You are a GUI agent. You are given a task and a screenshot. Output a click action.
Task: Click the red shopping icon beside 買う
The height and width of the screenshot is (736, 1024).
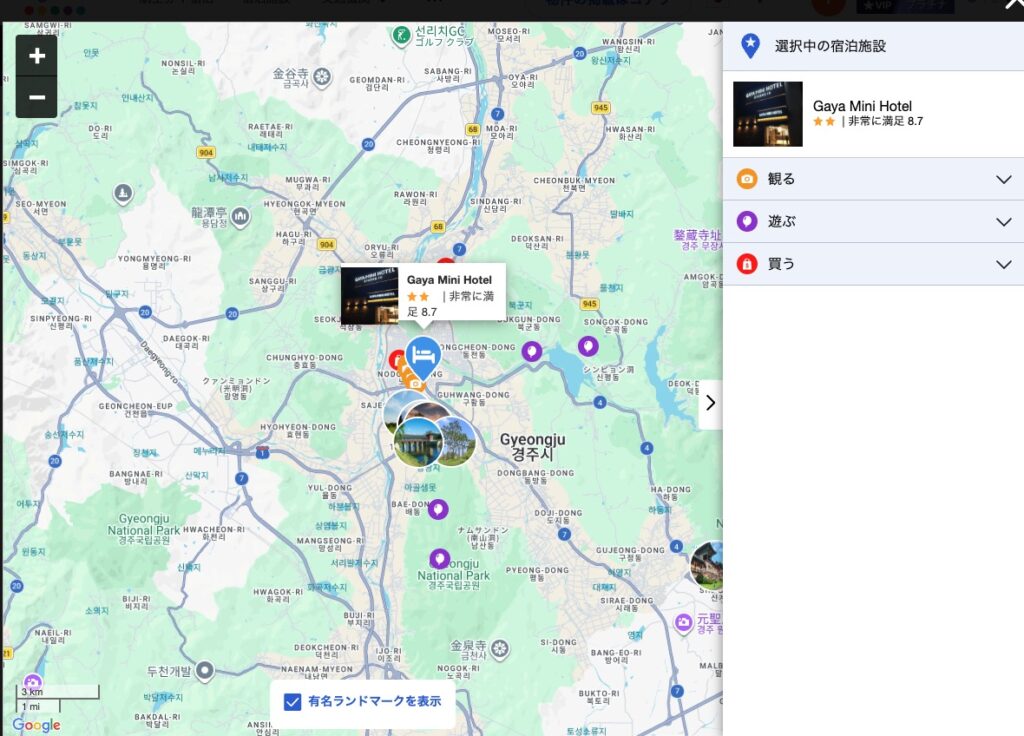(x=747, y=264)
